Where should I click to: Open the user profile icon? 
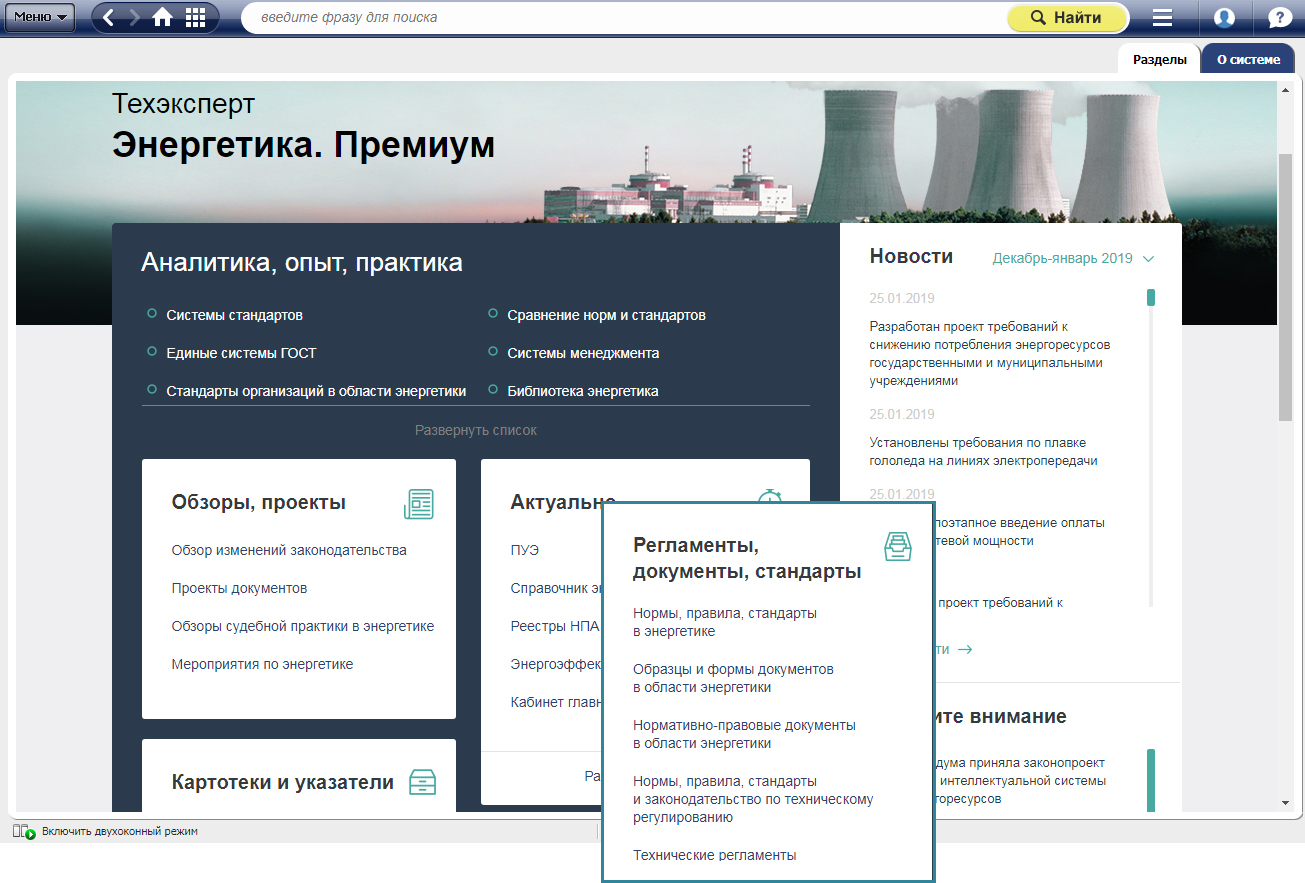(x=1224, y=18)
